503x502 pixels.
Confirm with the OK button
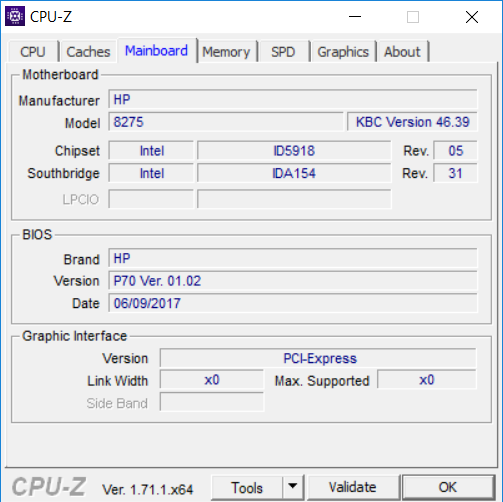(x=448, y=487)
